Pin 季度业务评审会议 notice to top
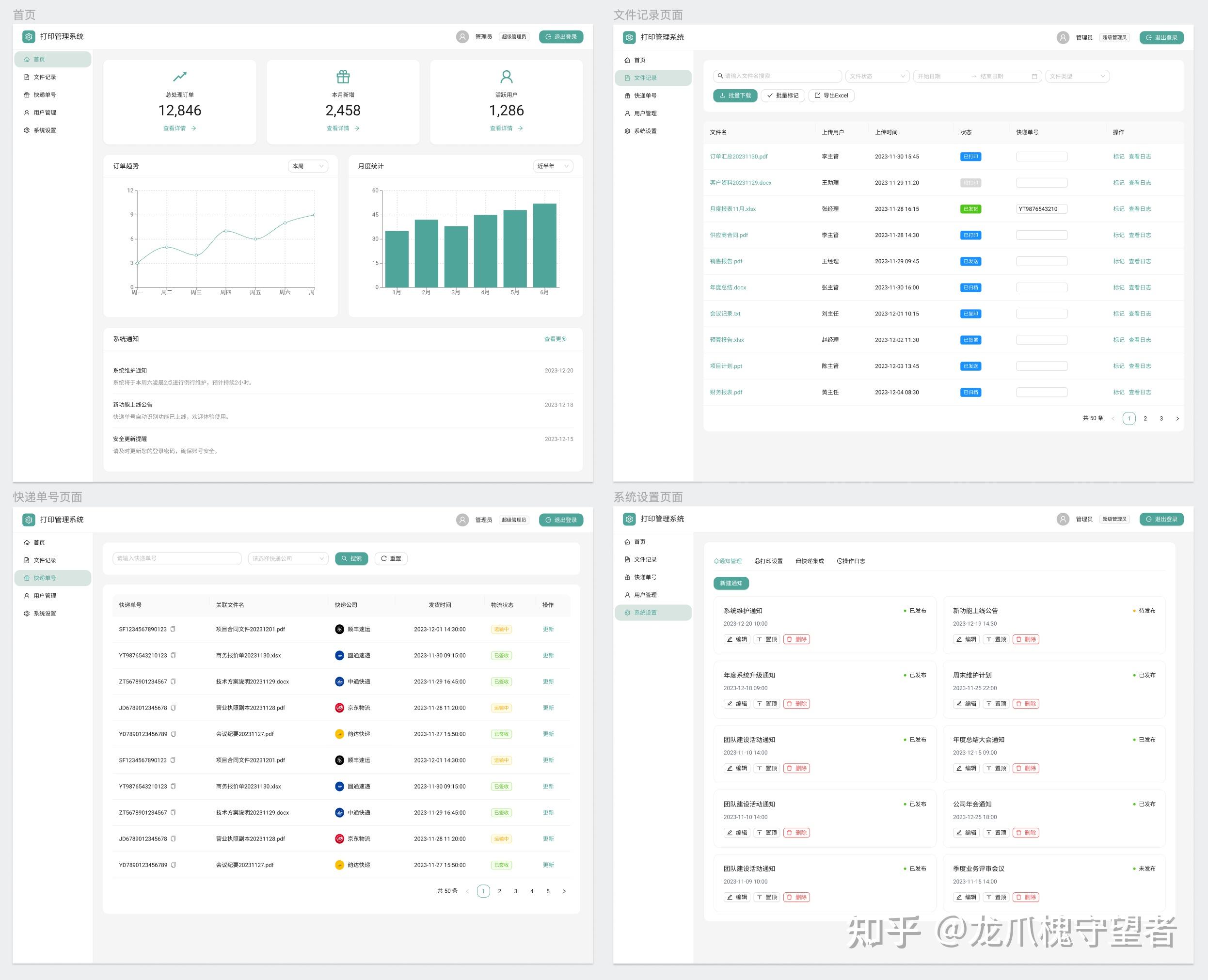 pyautogui.click(x=996, y=897)
